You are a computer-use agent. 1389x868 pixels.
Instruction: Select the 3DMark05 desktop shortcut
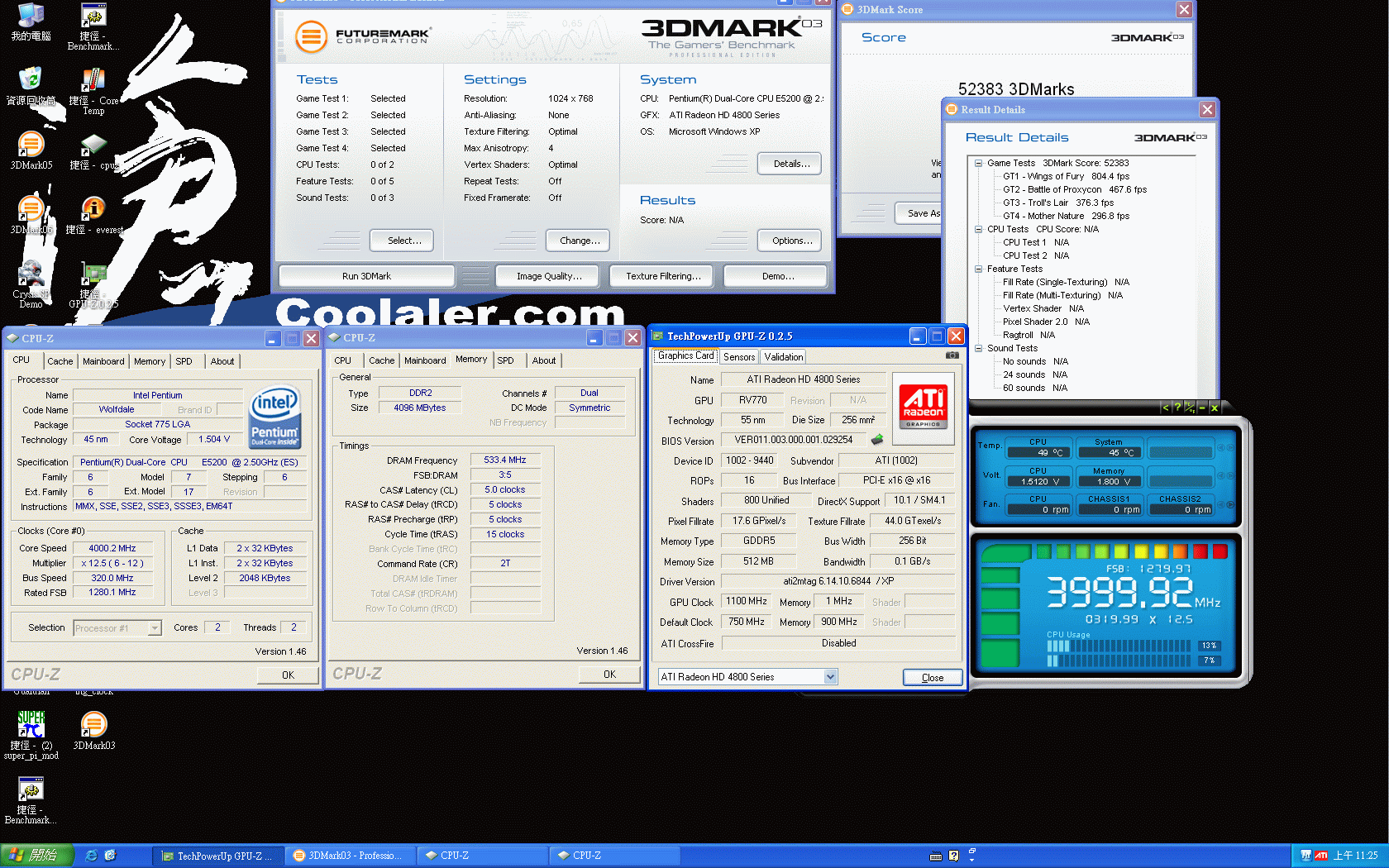(x=31, y=150)
